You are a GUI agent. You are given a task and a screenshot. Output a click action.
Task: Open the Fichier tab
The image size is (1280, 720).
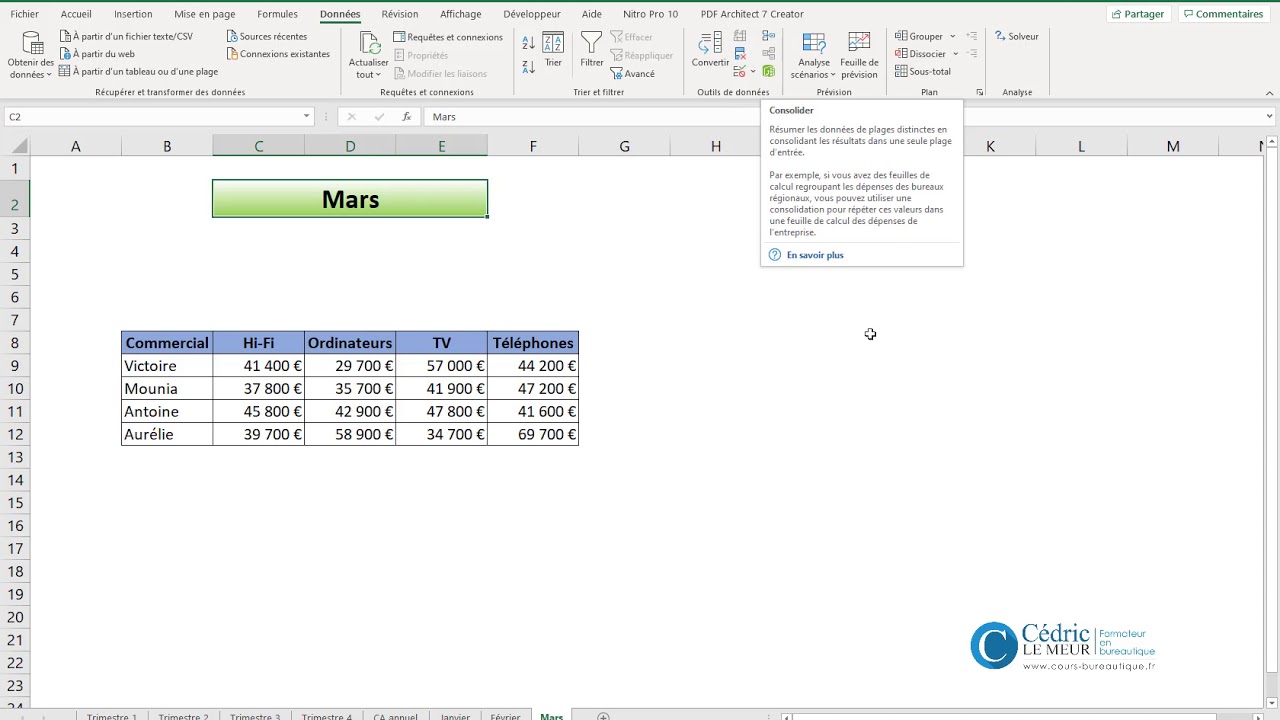[x=25, y=14]
